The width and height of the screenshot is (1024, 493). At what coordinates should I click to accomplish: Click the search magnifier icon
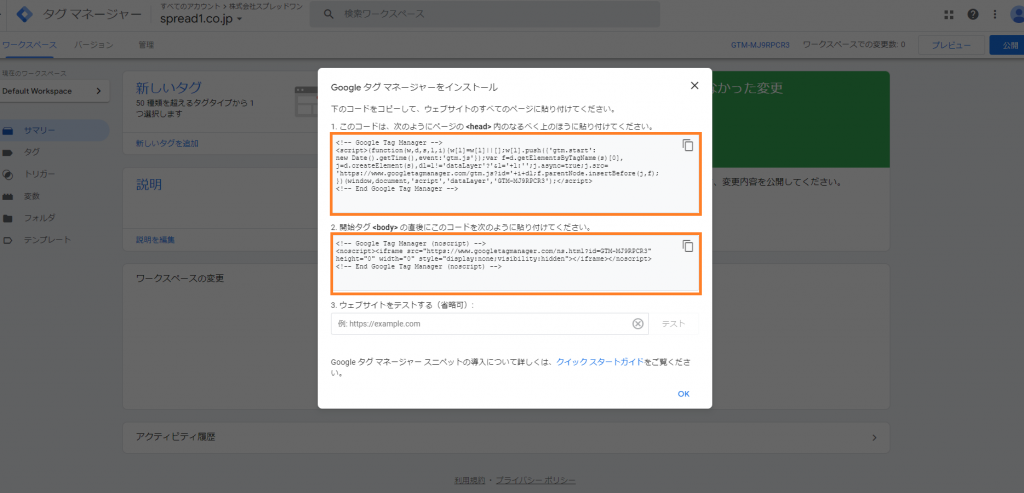[328, 14]
